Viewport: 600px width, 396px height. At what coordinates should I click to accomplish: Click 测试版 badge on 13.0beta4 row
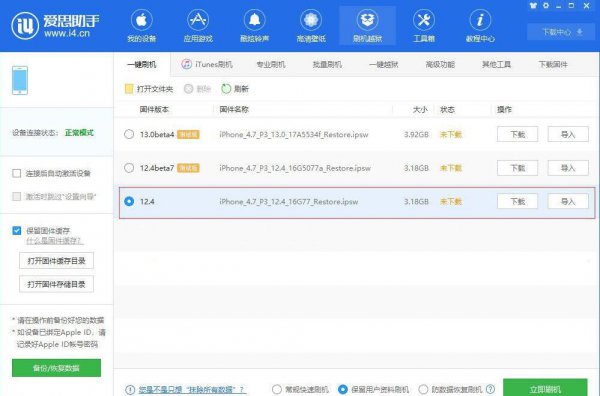(188, 134)
